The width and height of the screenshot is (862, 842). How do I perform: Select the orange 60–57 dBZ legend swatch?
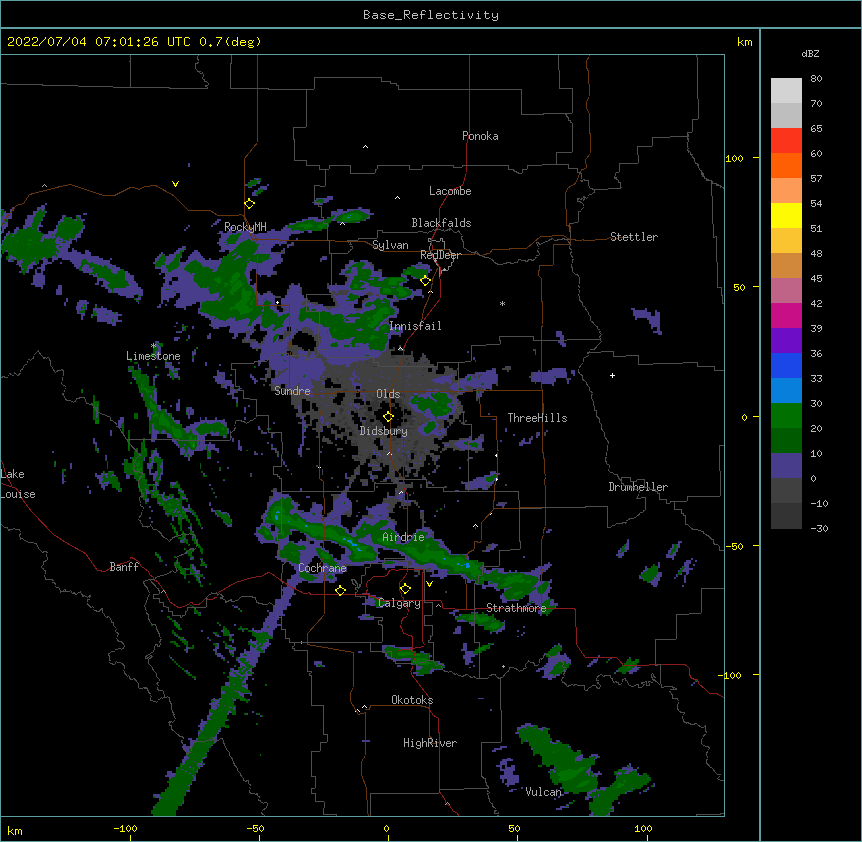pos(786,165)
